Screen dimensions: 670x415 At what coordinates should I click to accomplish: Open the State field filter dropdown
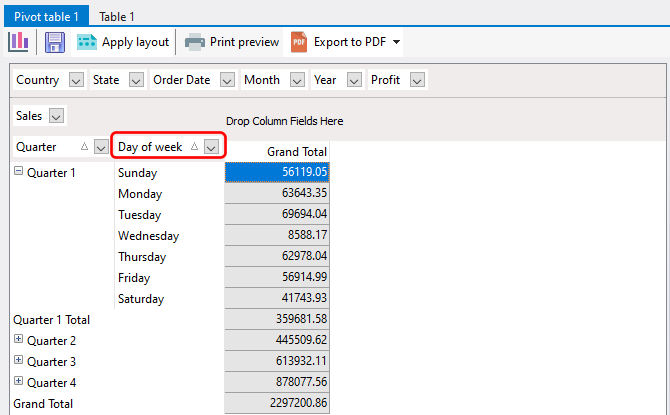[136, 80]
